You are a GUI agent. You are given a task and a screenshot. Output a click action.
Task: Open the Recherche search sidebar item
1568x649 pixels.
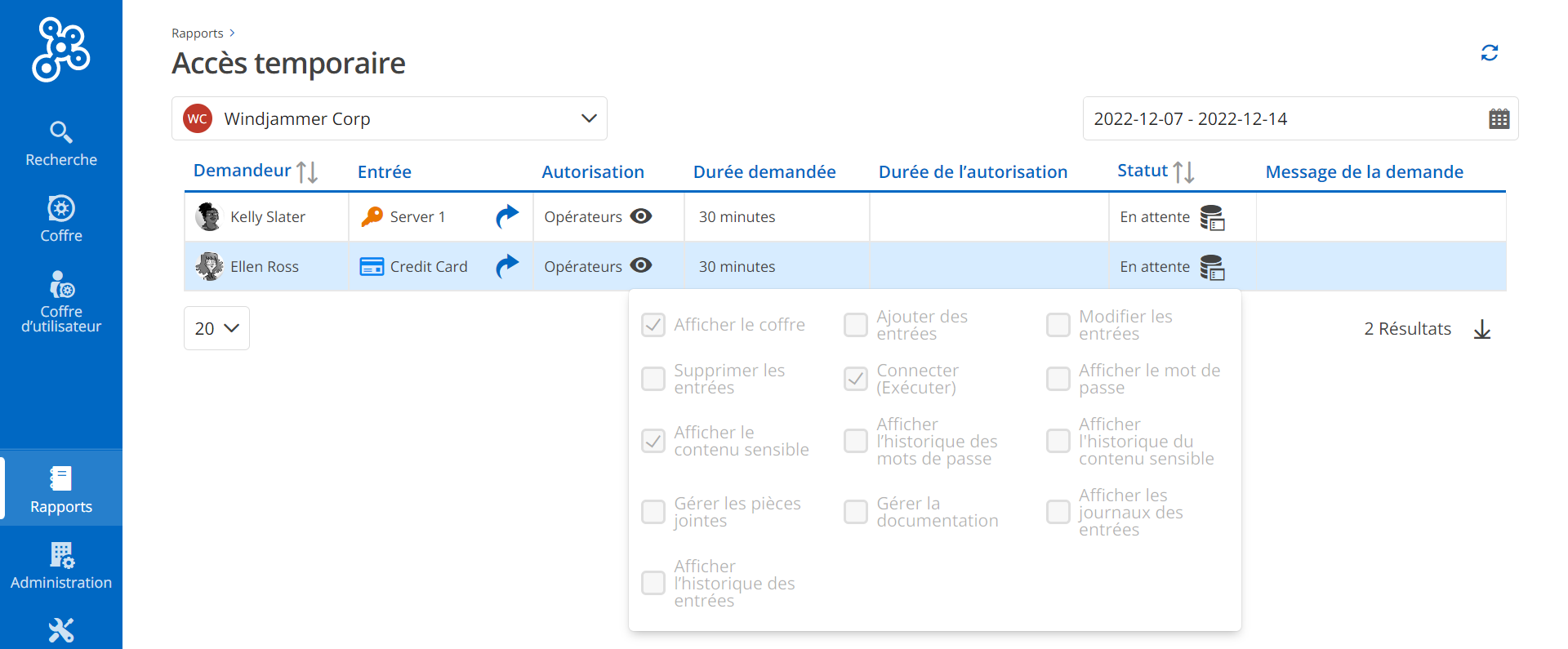pos(61,144)
